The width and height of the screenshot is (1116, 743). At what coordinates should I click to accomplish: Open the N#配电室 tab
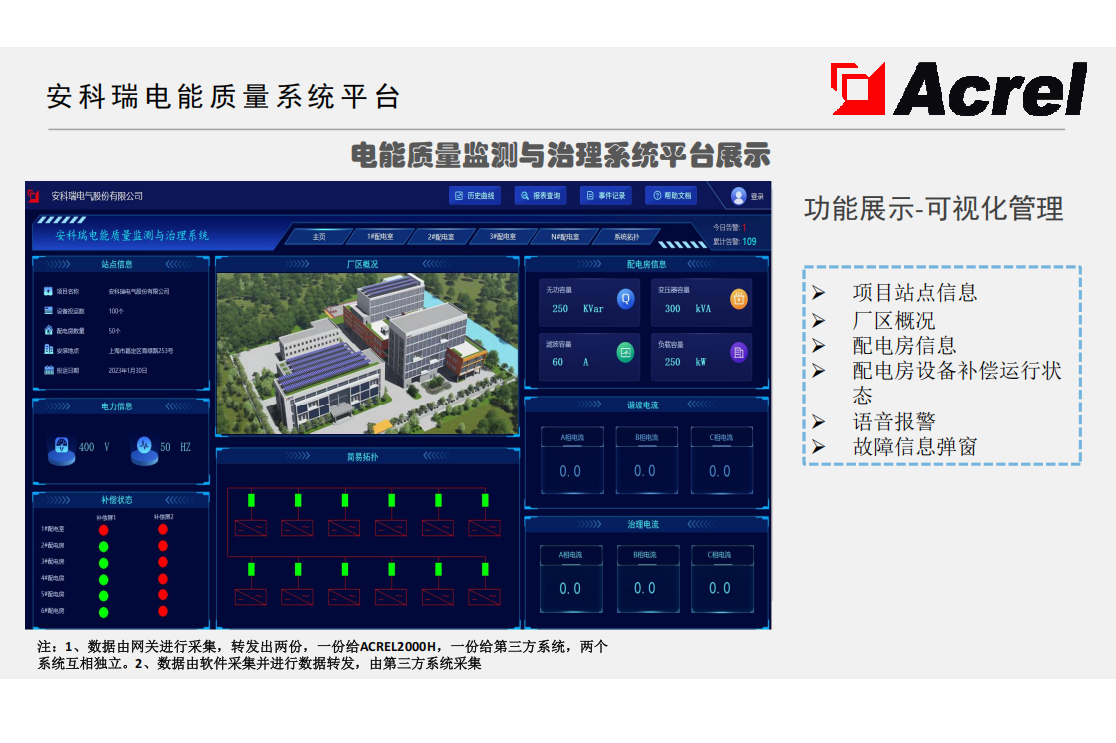[565, 236]
